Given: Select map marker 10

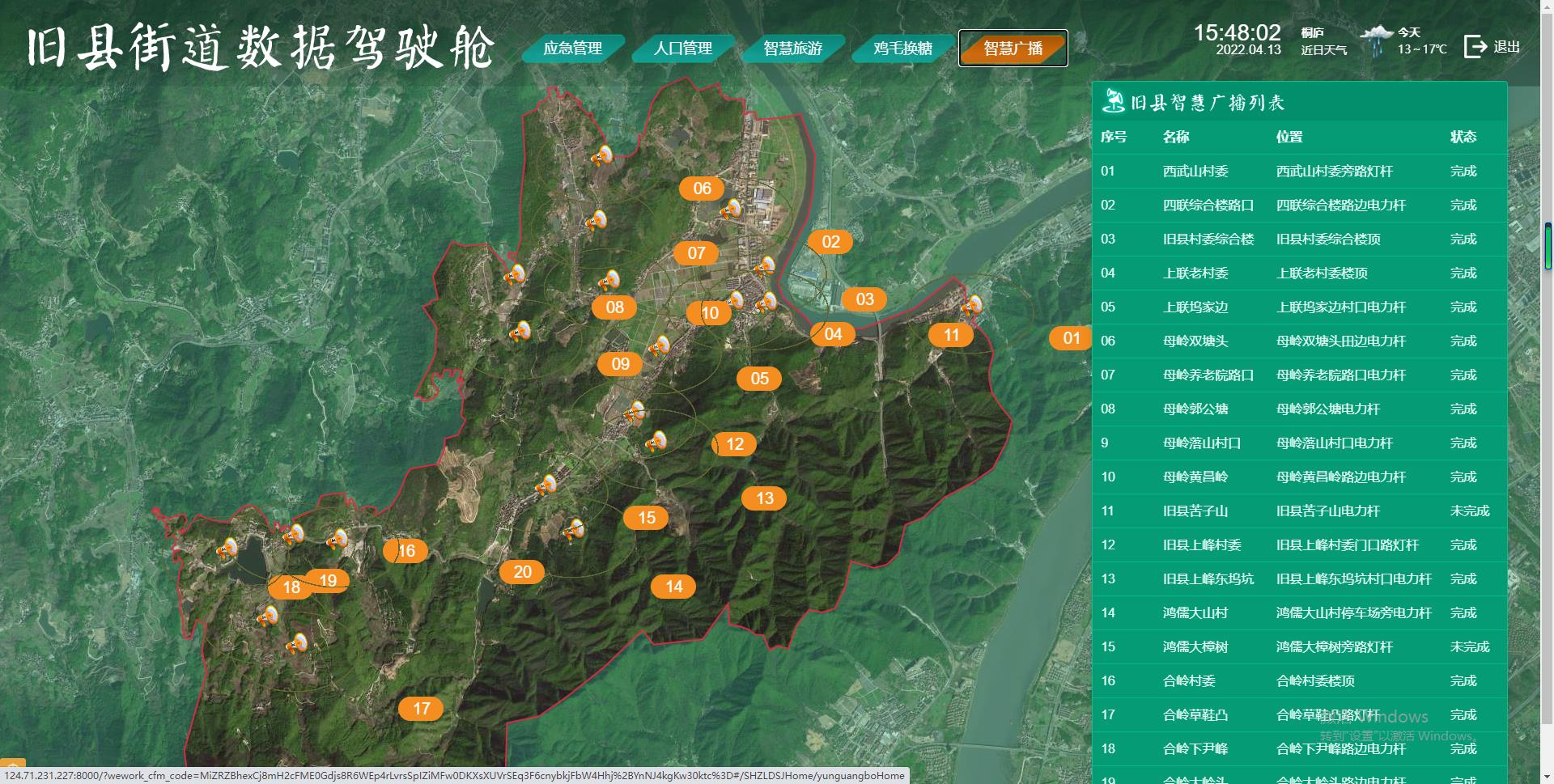Looking at the screenshot, I should tap(709, 313).
